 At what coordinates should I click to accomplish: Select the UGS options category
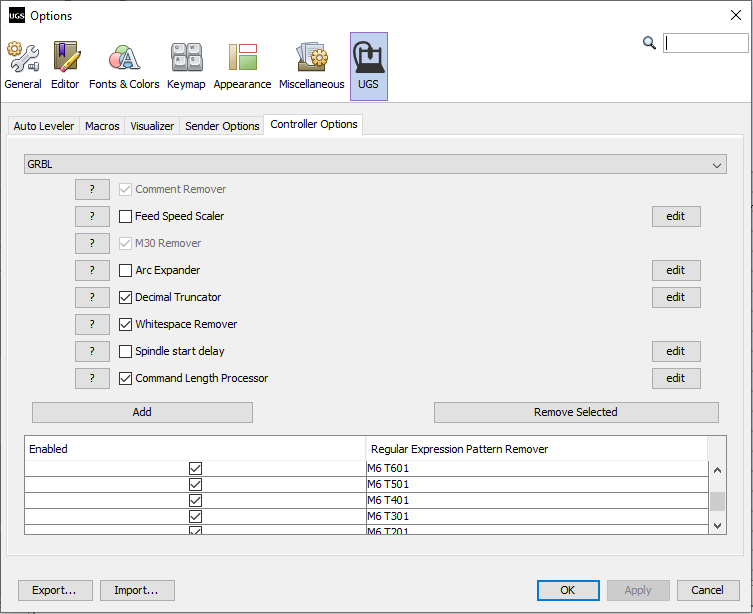[368, 66]
